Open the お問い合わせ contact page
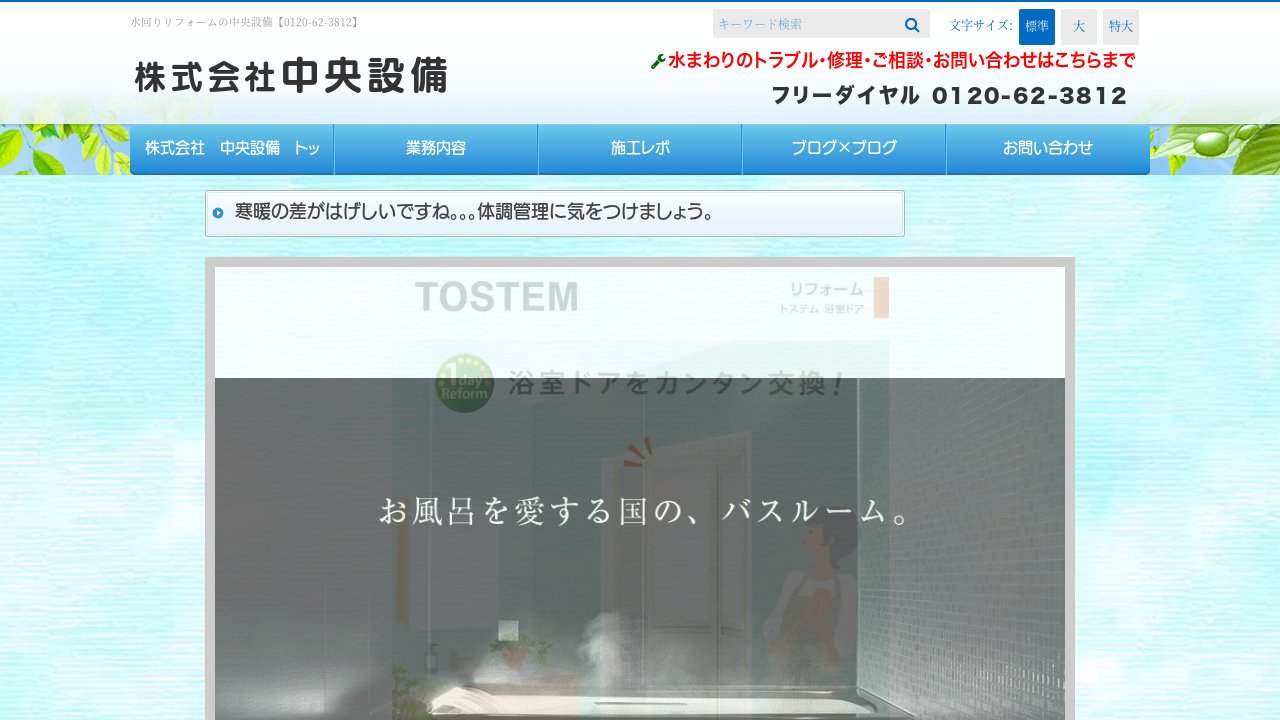This screenshot has width=1280, height=720. click(1047, 149)
